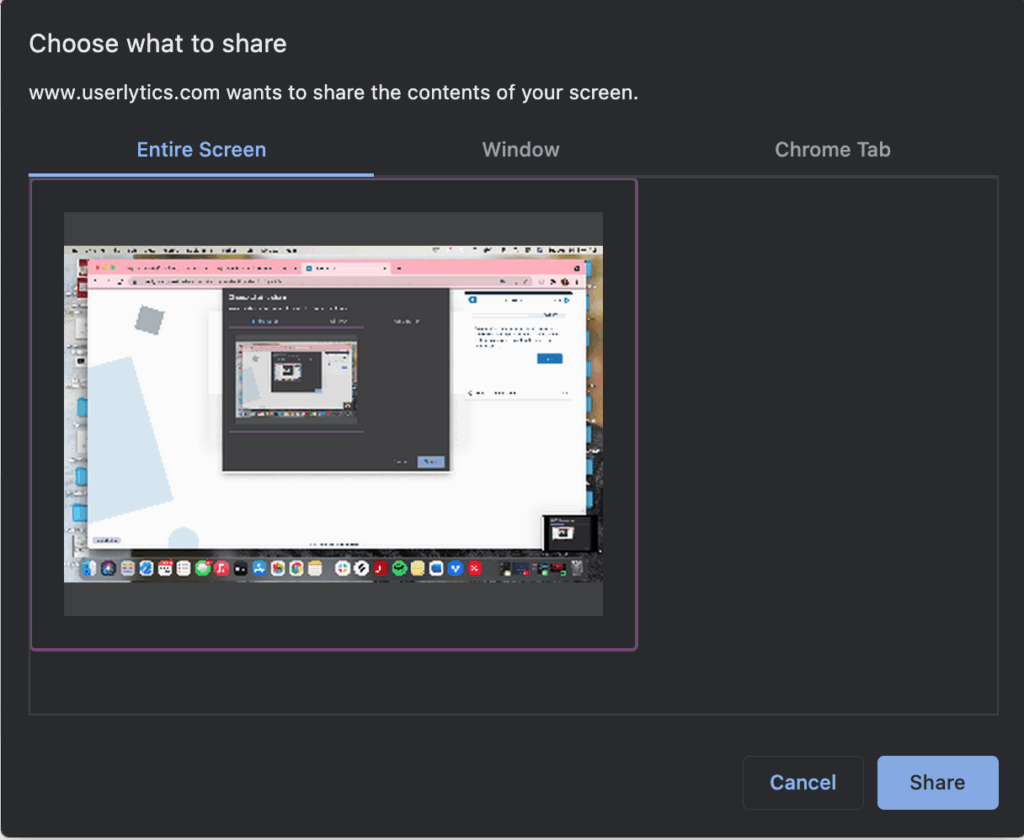The image size is (1024, 840).
Task: Open Safari from the preview's dock
Action: tap(146, 568)
